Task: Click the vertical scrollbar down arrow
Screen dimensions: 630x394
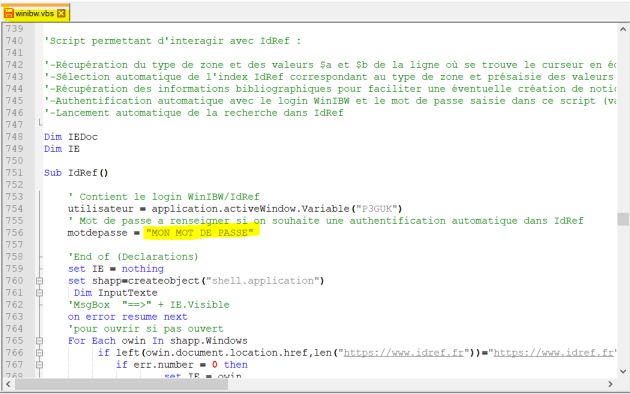Action: tap(623, 371)
